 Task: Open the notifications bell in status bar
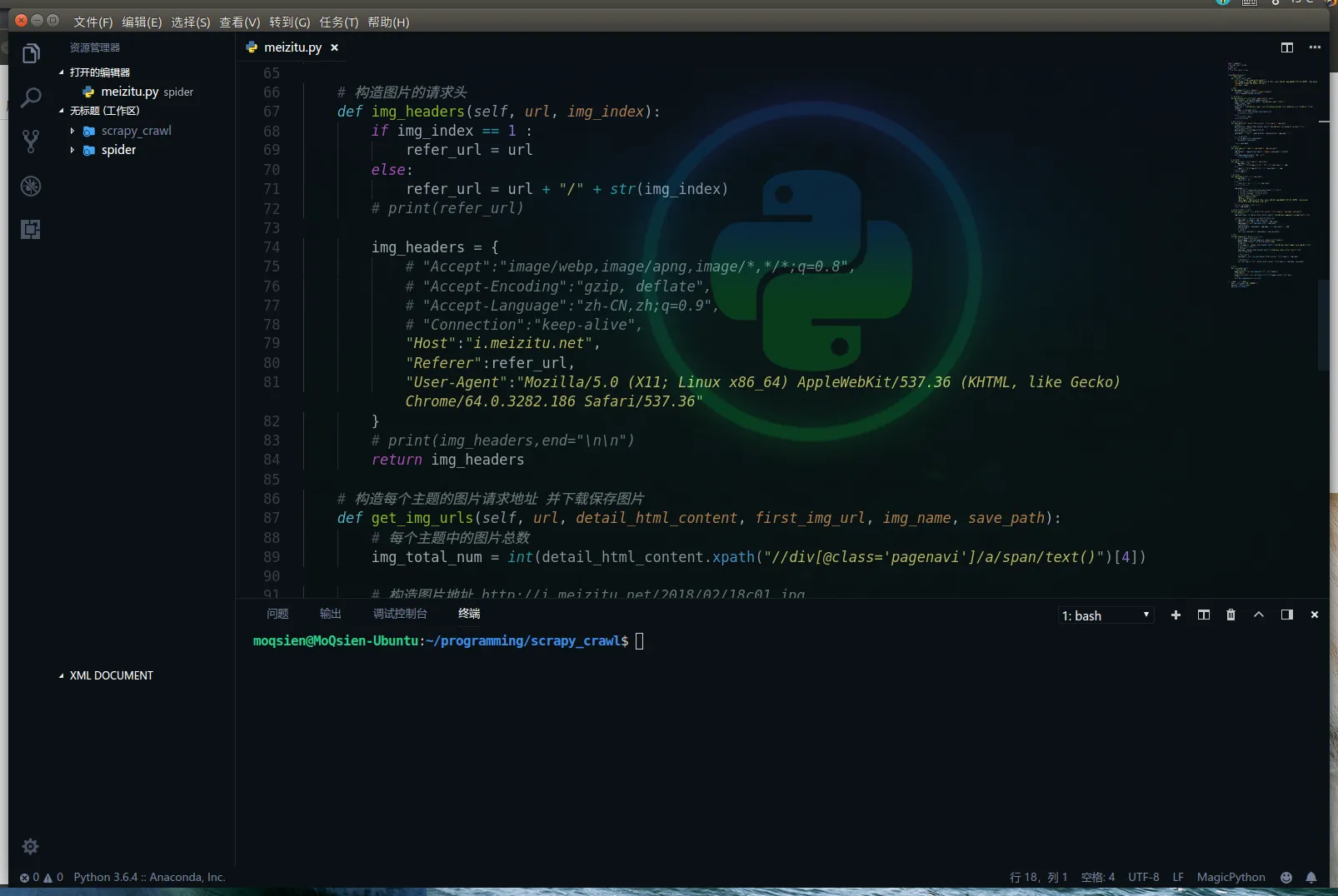tap(1311, 877)
